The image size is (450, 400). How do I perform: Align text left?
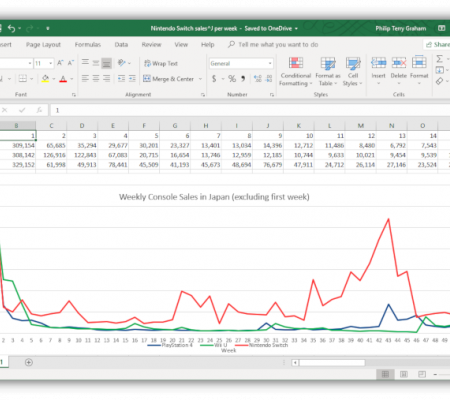coord(85,79)
